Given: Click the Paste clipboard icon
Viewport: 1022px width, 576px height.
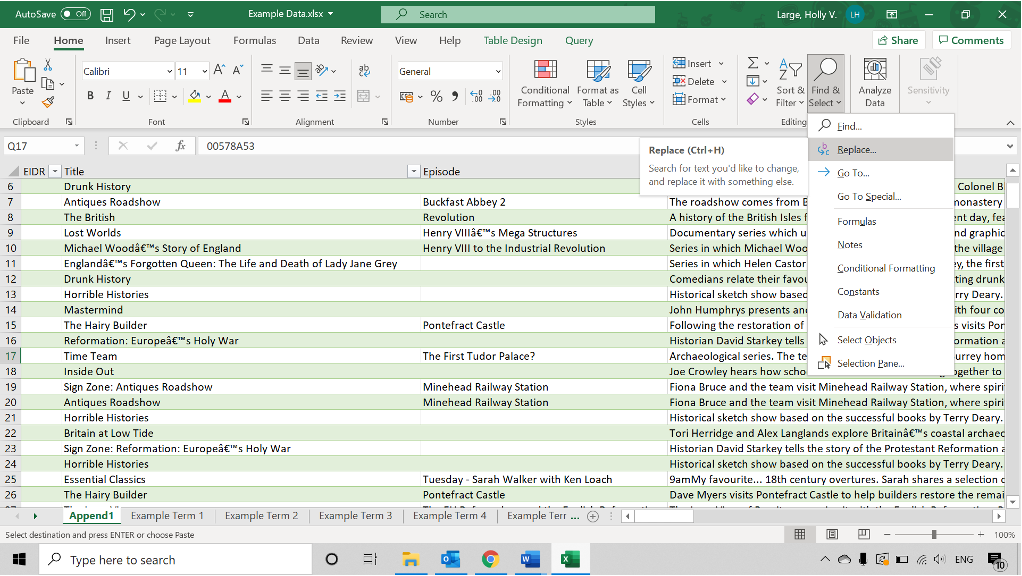Looking at the screenshot, I should [x=23, y=70].
